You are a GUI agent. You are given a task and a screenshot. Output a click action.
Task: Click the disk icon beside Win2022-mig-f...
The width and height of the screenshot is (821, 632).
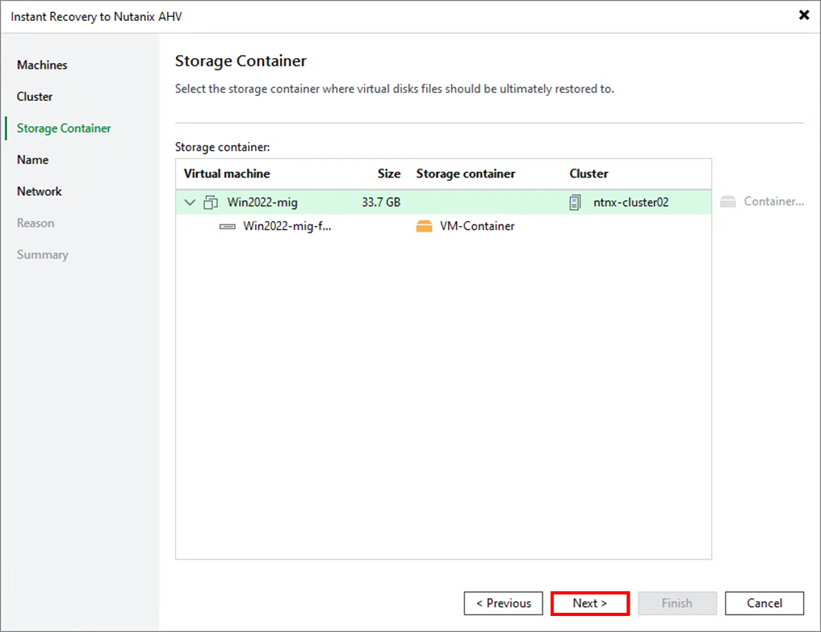(227, 226)
